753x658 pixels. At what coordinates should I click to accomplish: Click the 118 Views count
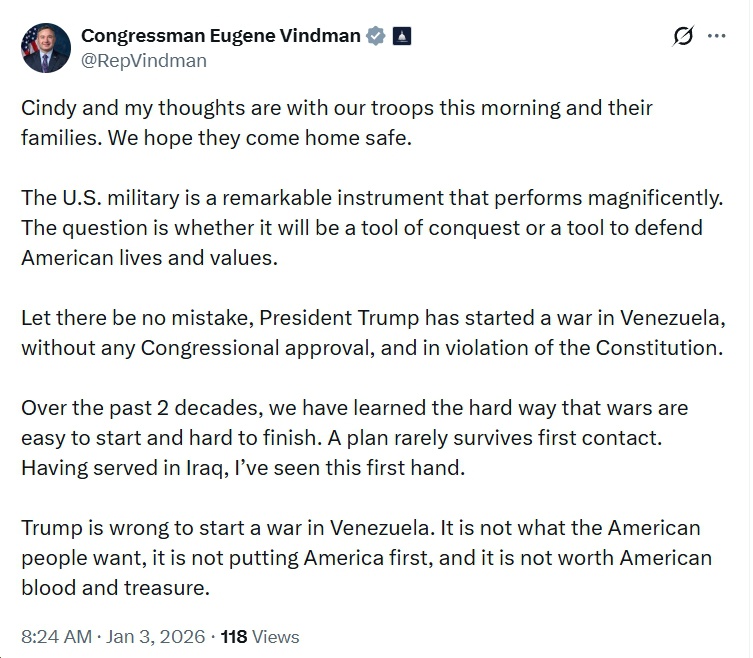(x=260, y=636)
